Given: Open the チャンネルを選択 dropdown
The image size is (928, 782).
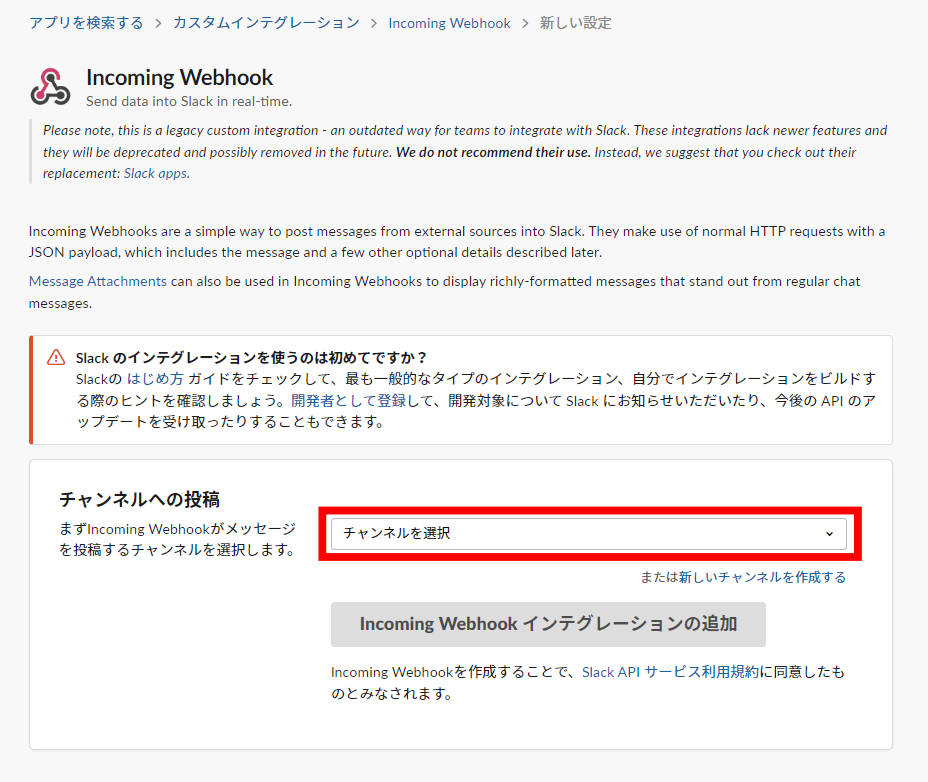Looking at the screenshot, I should 589,533.
